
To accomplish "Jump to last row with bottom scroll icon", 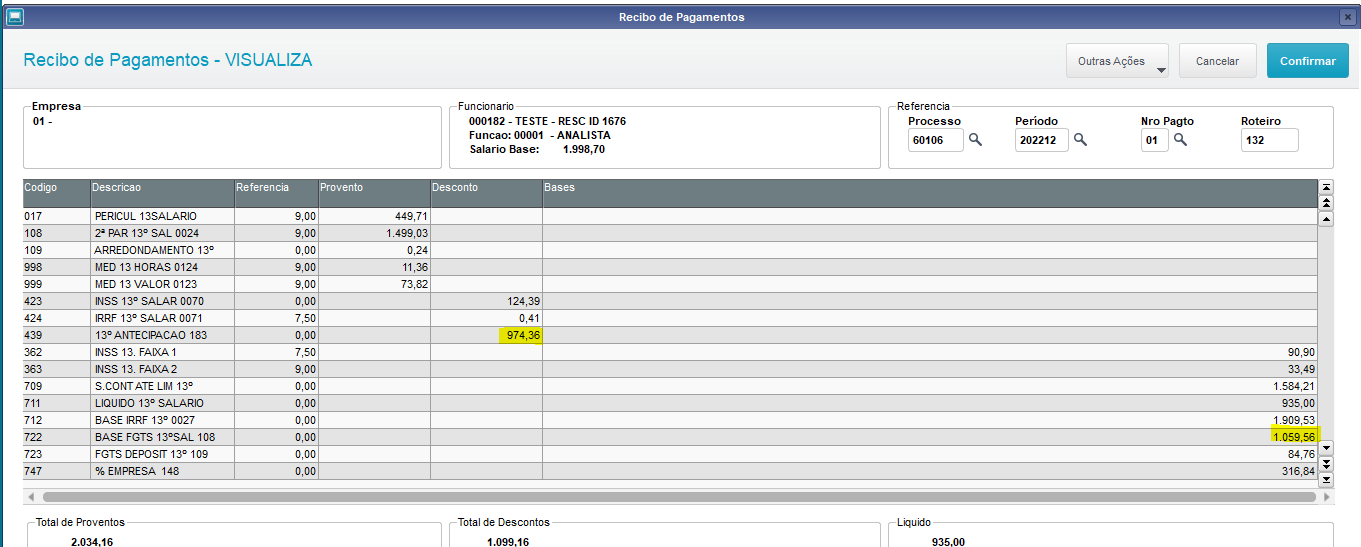I will 1326,480.
